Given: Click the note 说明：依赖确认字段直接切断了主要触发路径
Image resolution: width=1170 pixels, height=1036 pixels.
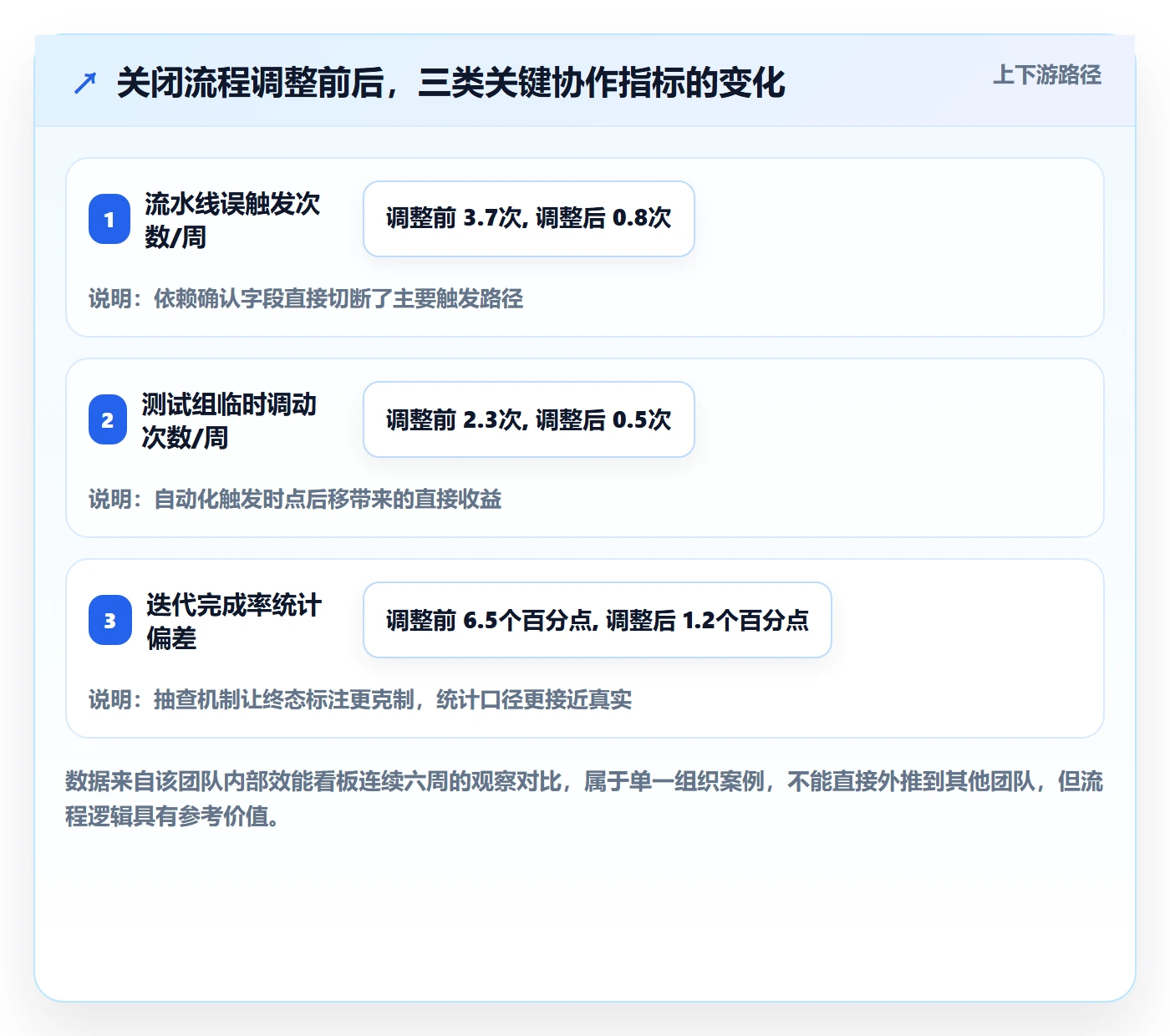Looking at the screenshot, I should tap(306, 298).
